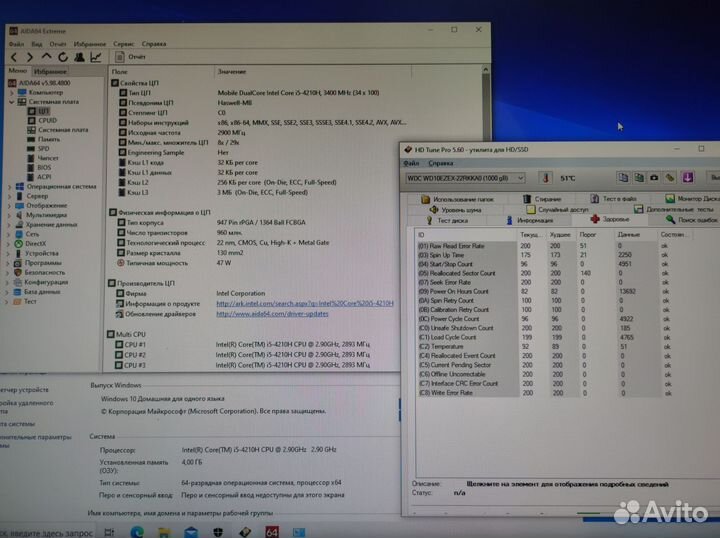
Task: Open the WDC drive selection dropdown
Action: (x=466, y=178)
